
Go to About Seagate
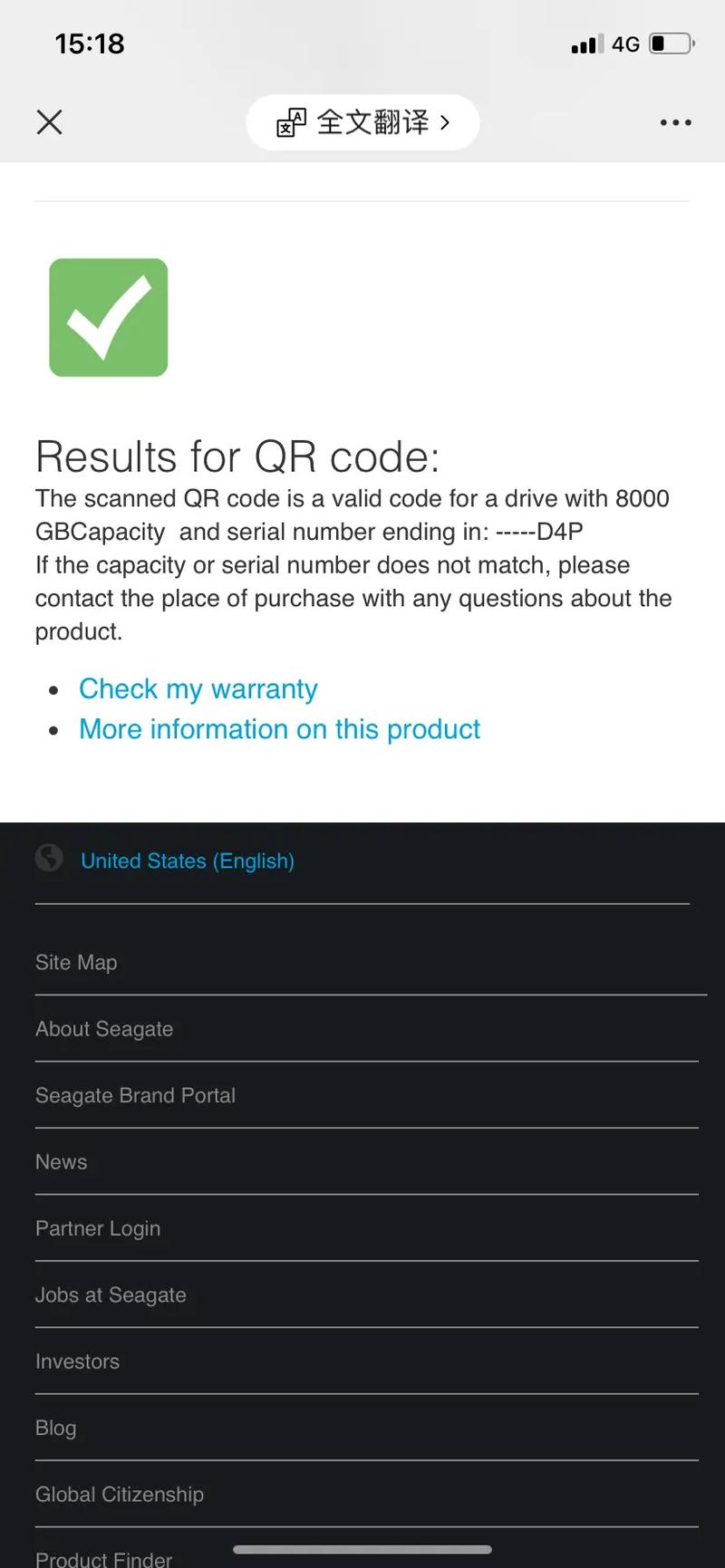coord(104,1029)
